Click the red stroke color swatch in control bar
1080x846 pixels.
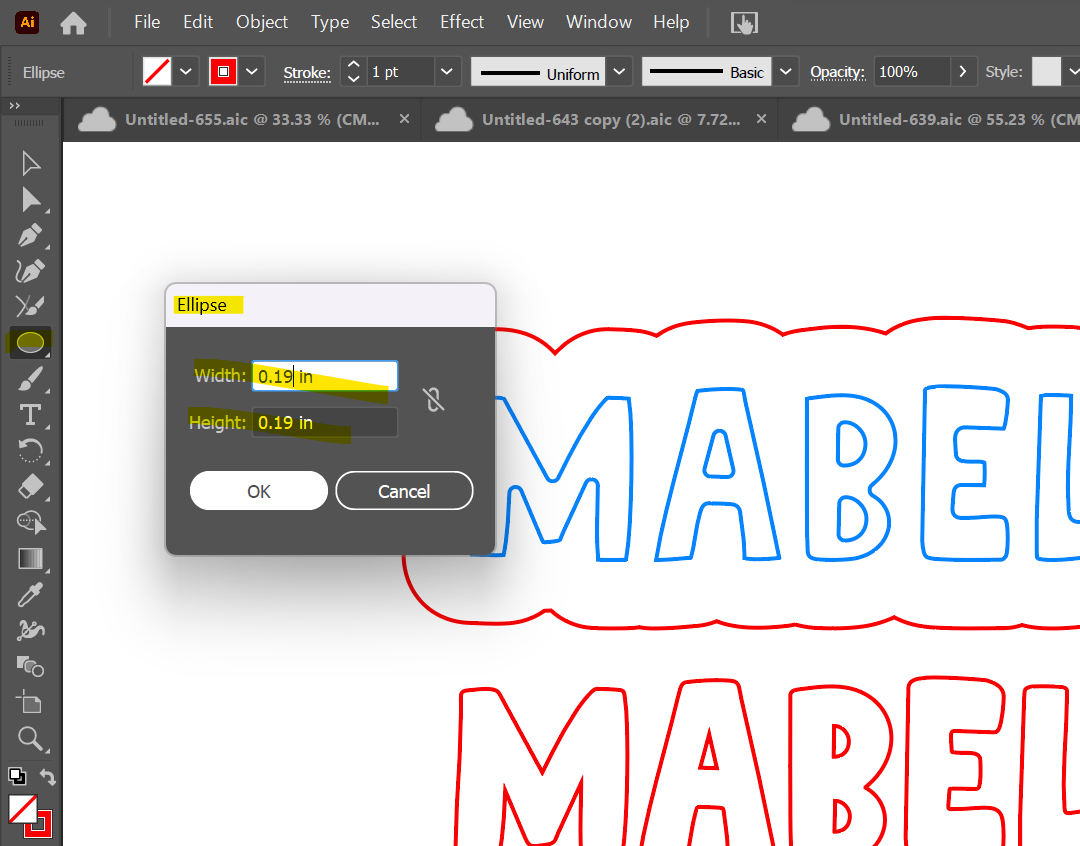click(223, 72)
